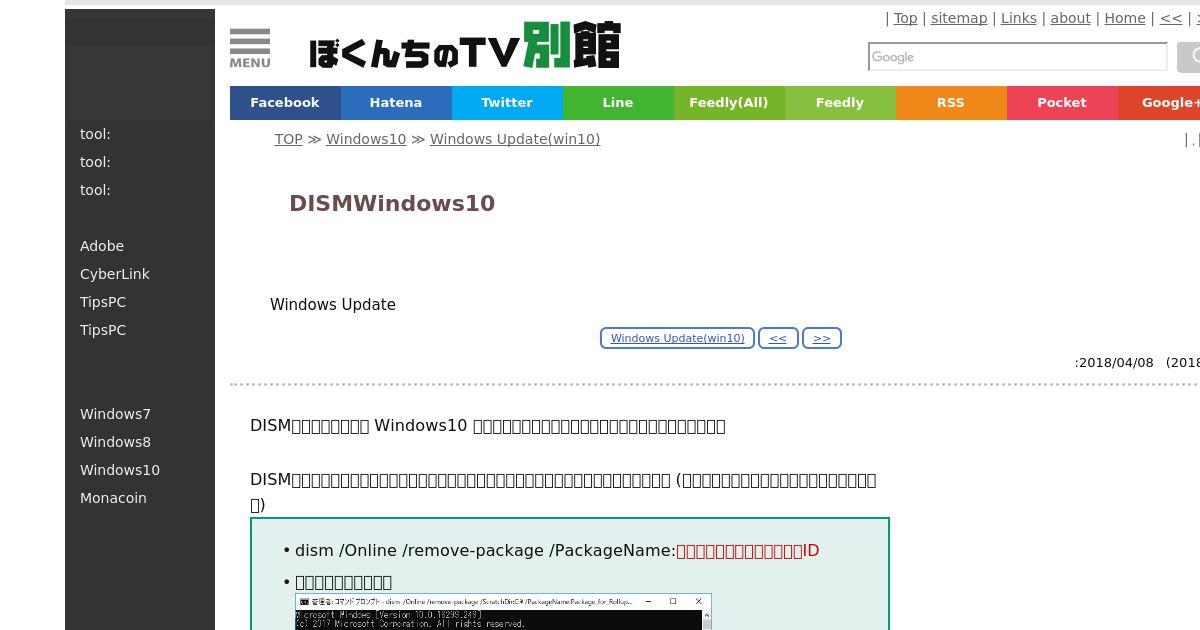Open the Windows8 sidebar category
1200x630 pixels.
[x=115, y=442]
